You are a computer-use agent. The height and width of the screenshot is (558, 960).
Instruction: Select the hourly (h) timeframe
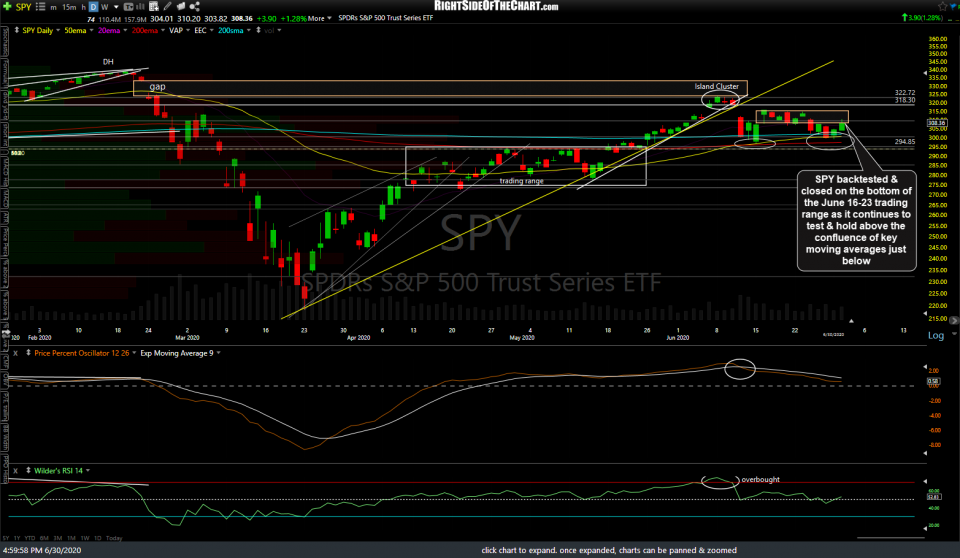(x=83, y=7)
